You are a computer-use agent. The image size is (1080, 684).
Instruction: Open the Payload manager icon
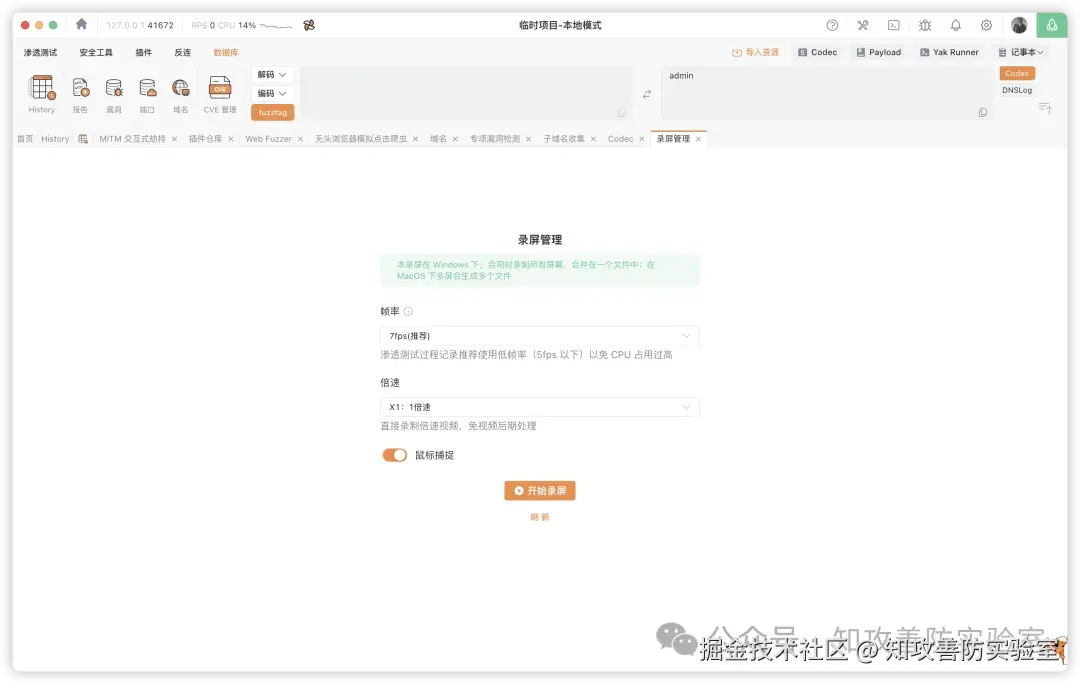point(879,51)
